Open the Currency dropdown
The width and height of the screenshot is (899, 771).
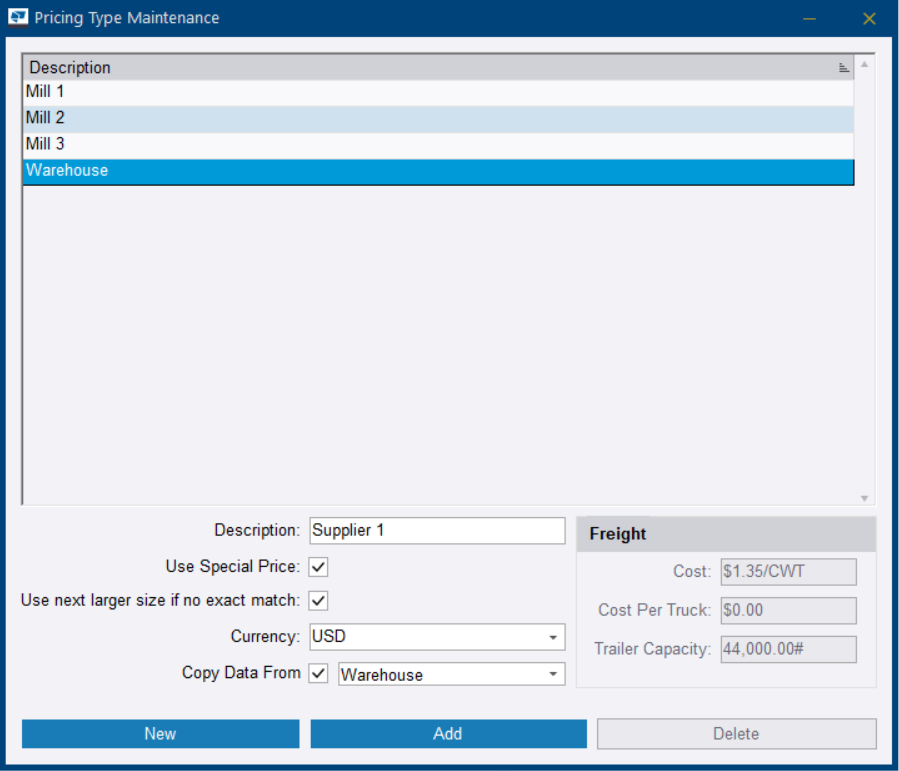point(553,637)
